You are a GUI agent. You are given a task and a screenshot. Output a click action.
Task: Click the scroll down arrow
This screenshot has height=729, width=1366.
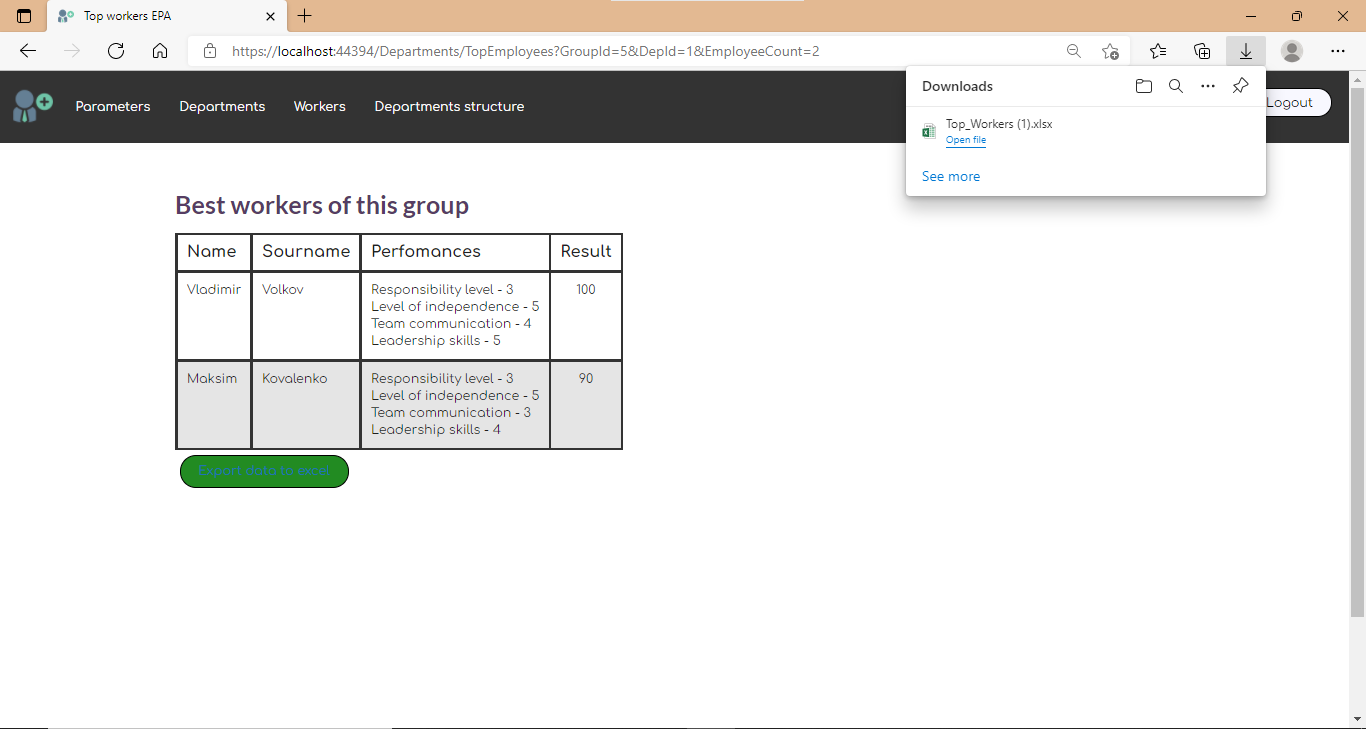[1357, 719]
